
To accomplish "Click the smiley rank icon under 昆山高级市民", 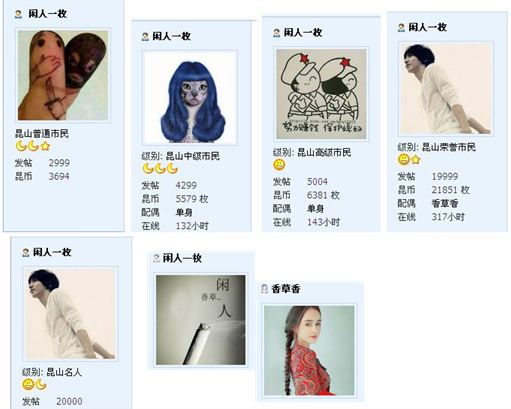I will [279, 165].
